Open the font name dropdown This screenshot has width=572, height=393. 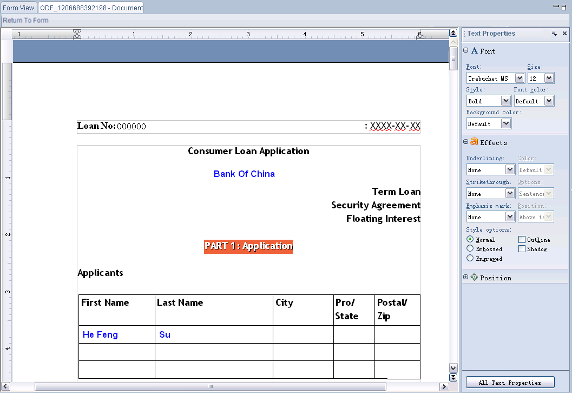(x=520, y=78)
